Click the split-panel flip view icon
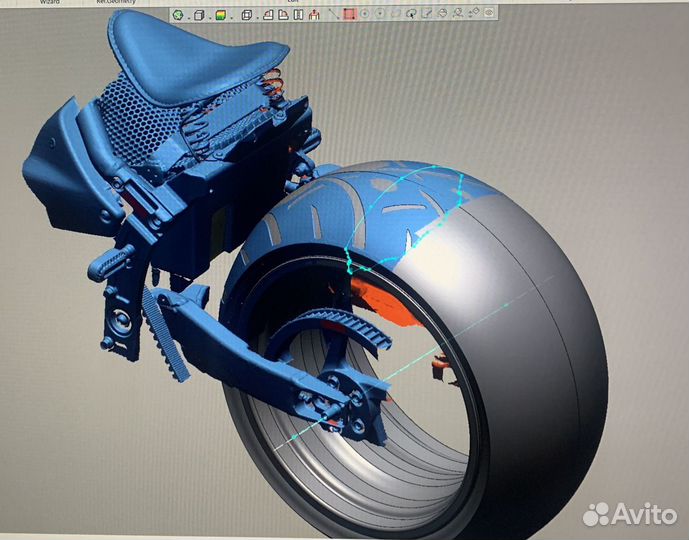This screenshot has height=540, width=689. pyautogui.click(x=298, y=15)
